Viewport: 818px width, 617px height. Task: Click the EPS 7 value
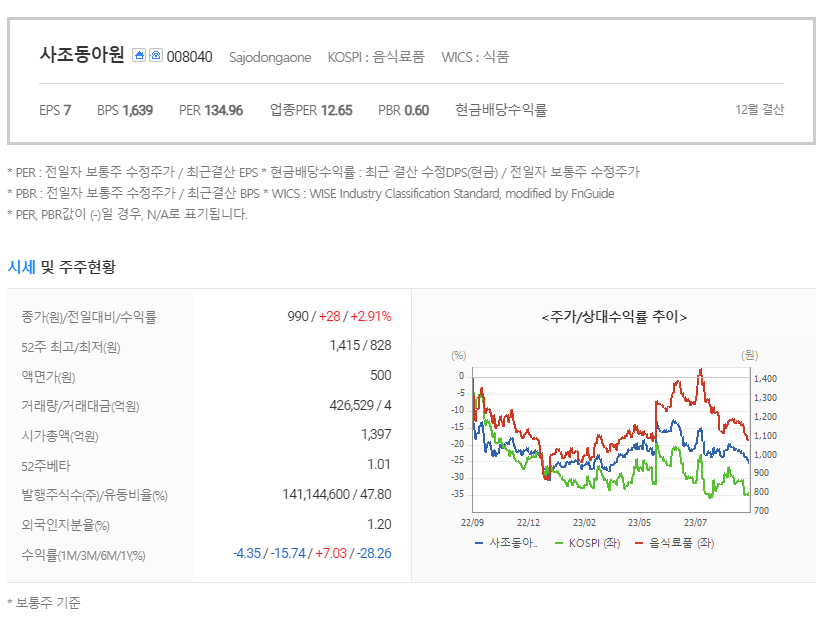click(x=55, y=110)
